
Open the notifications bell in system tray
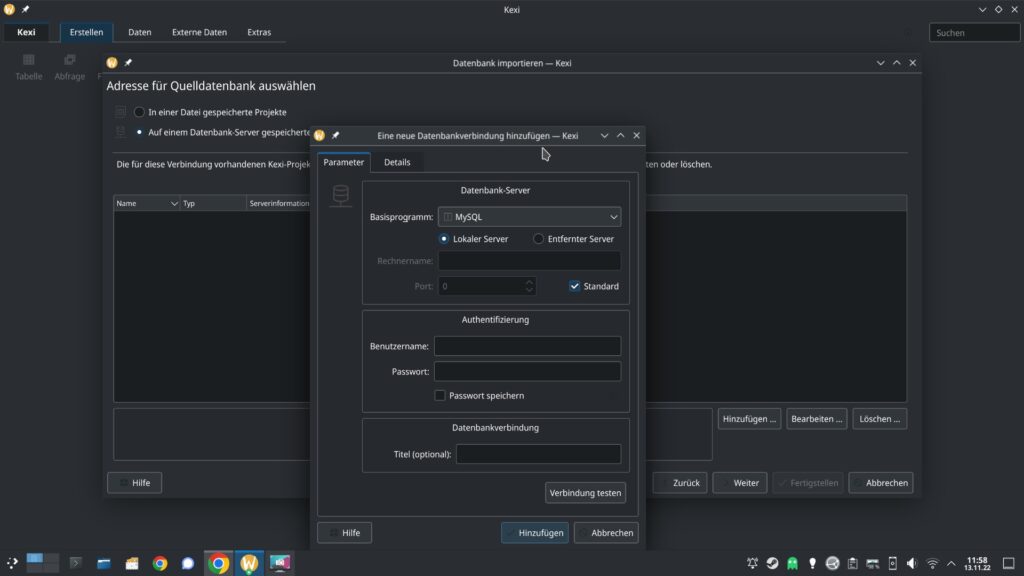click(752, 563)
